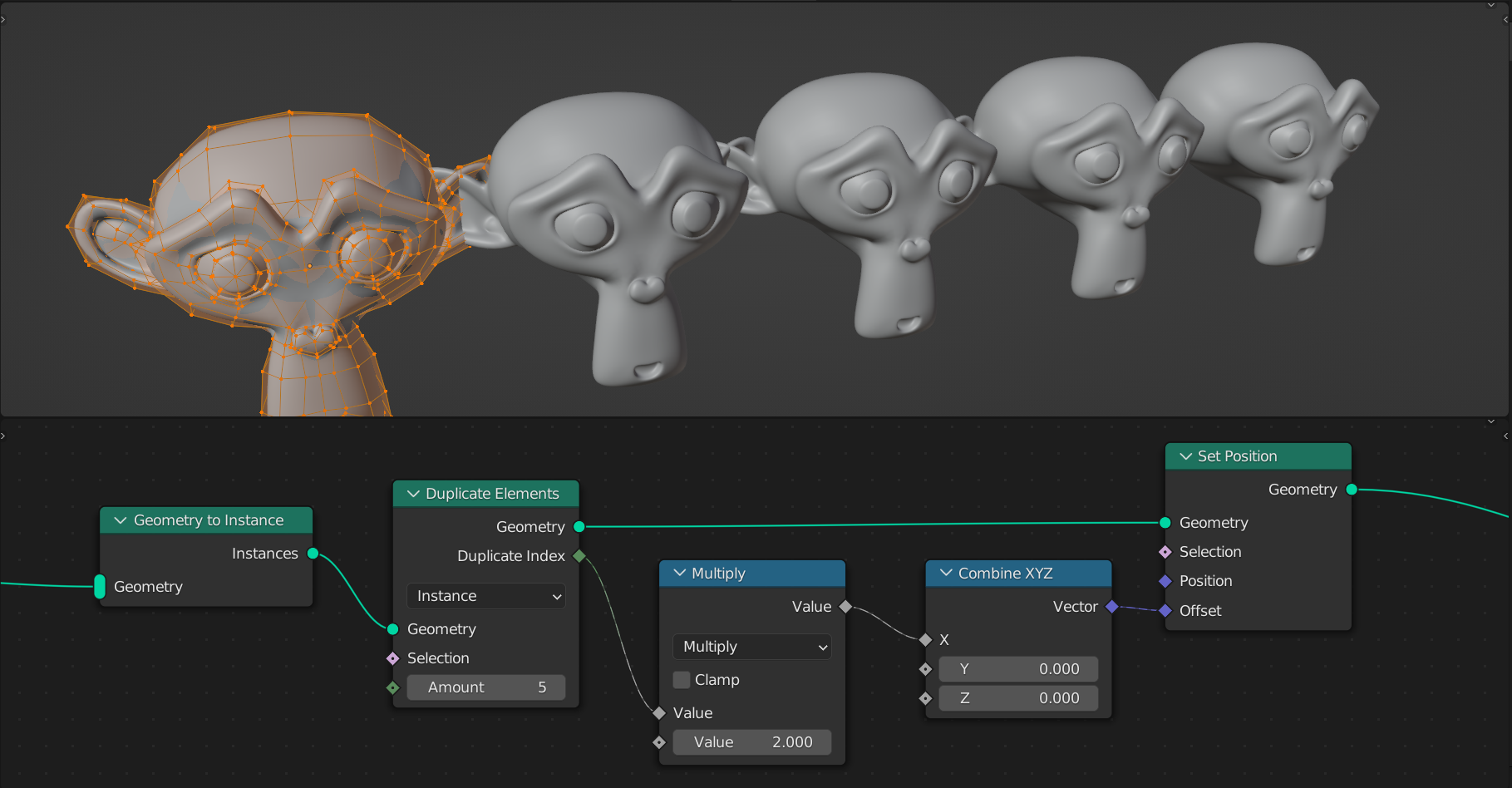The height and width of the screenshot is (788, 1512).
Task: Adjust the Y value slider on Combine XYZ
Action: point(1018,668)
